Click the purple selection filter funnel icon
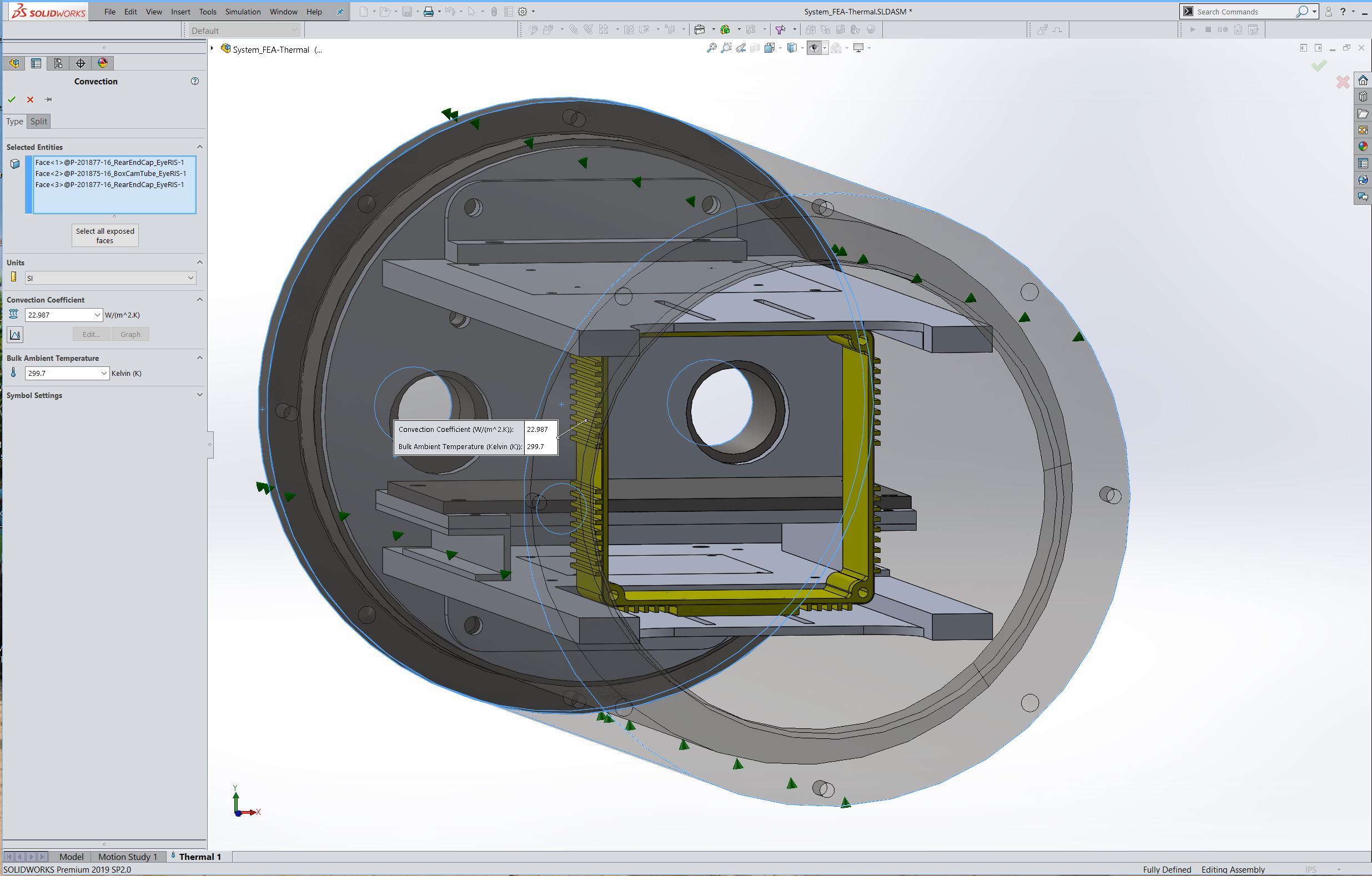 click(x=780, y=29)
